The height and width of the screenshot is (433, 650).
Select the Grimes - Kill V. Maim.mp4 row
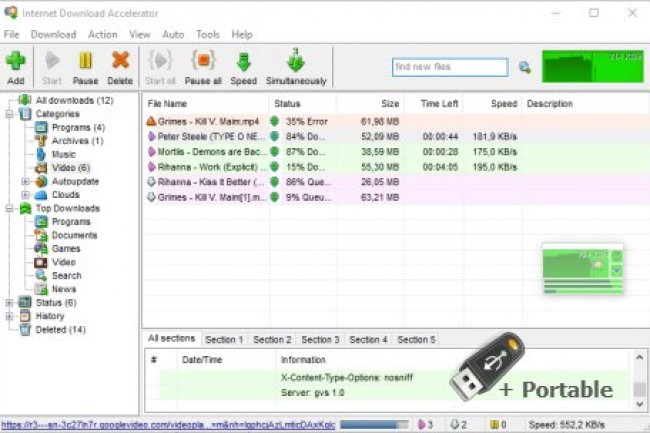coord(200,120)
